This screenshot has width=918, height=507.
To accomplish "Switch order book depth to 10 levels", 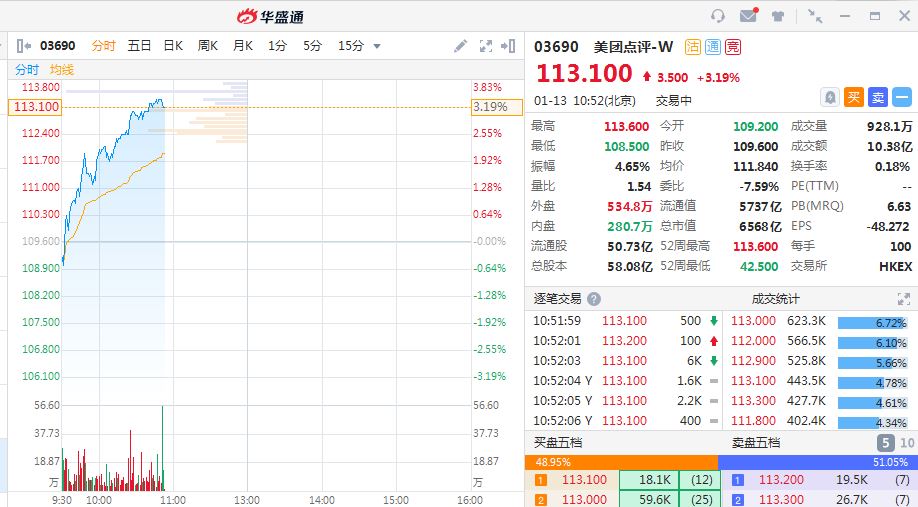I will pyautogui.click(x=907, y=443).
